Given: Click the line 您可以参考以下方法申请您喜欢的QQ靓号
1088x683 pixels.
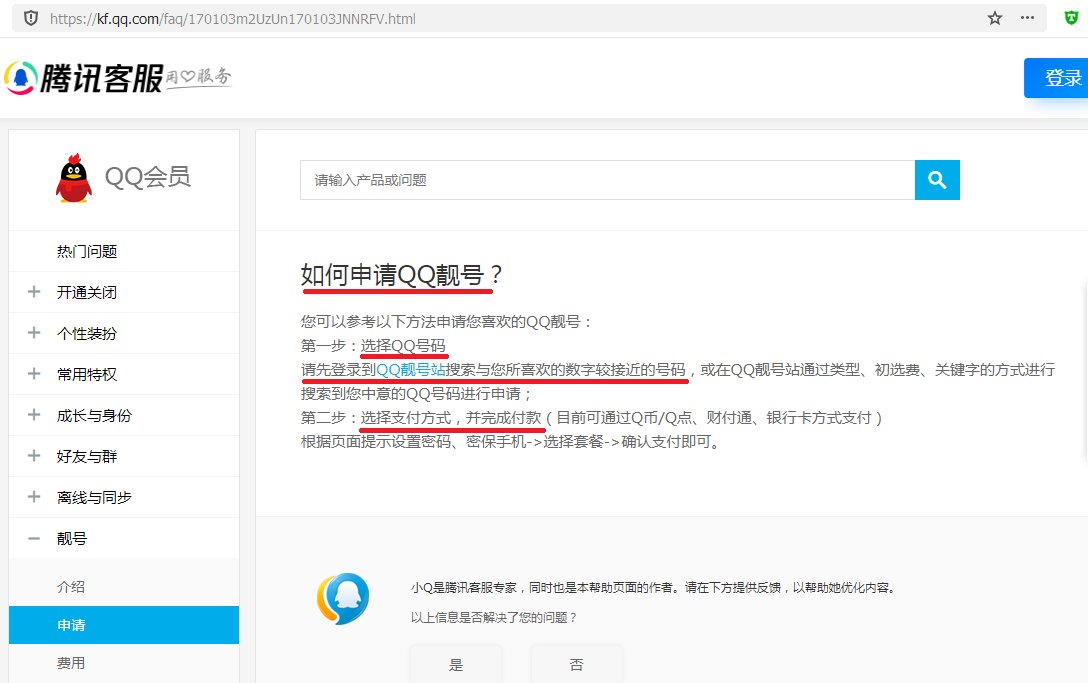Looking at the screenshot, I should (x=446, y=321).
